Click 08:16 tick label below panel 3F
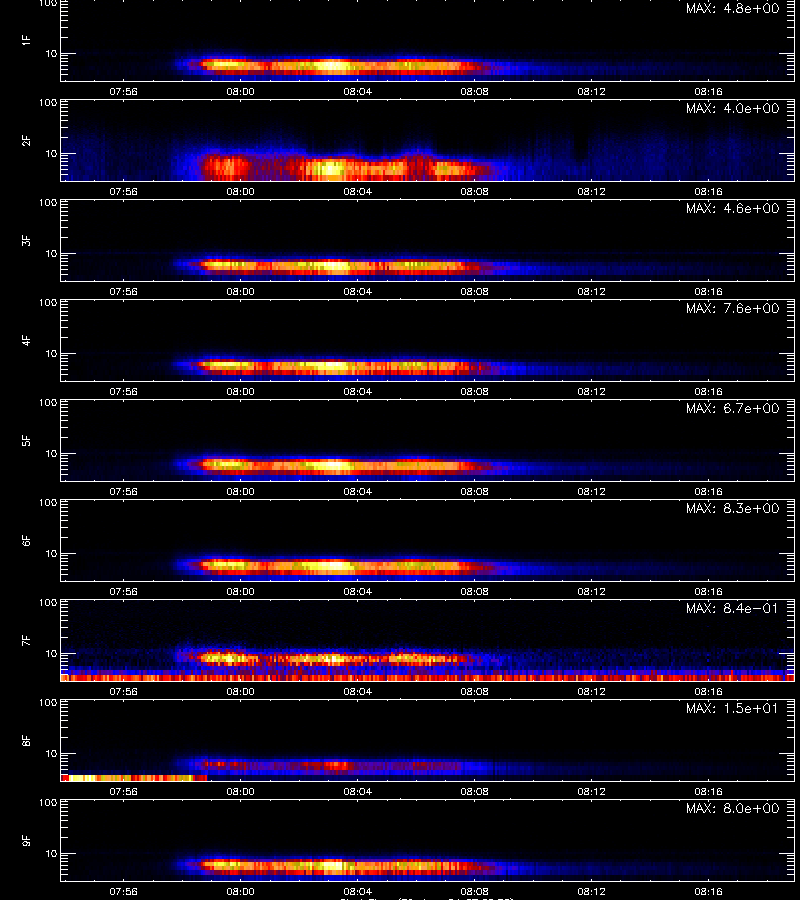The image size is (800, 900). click(709, 291)
